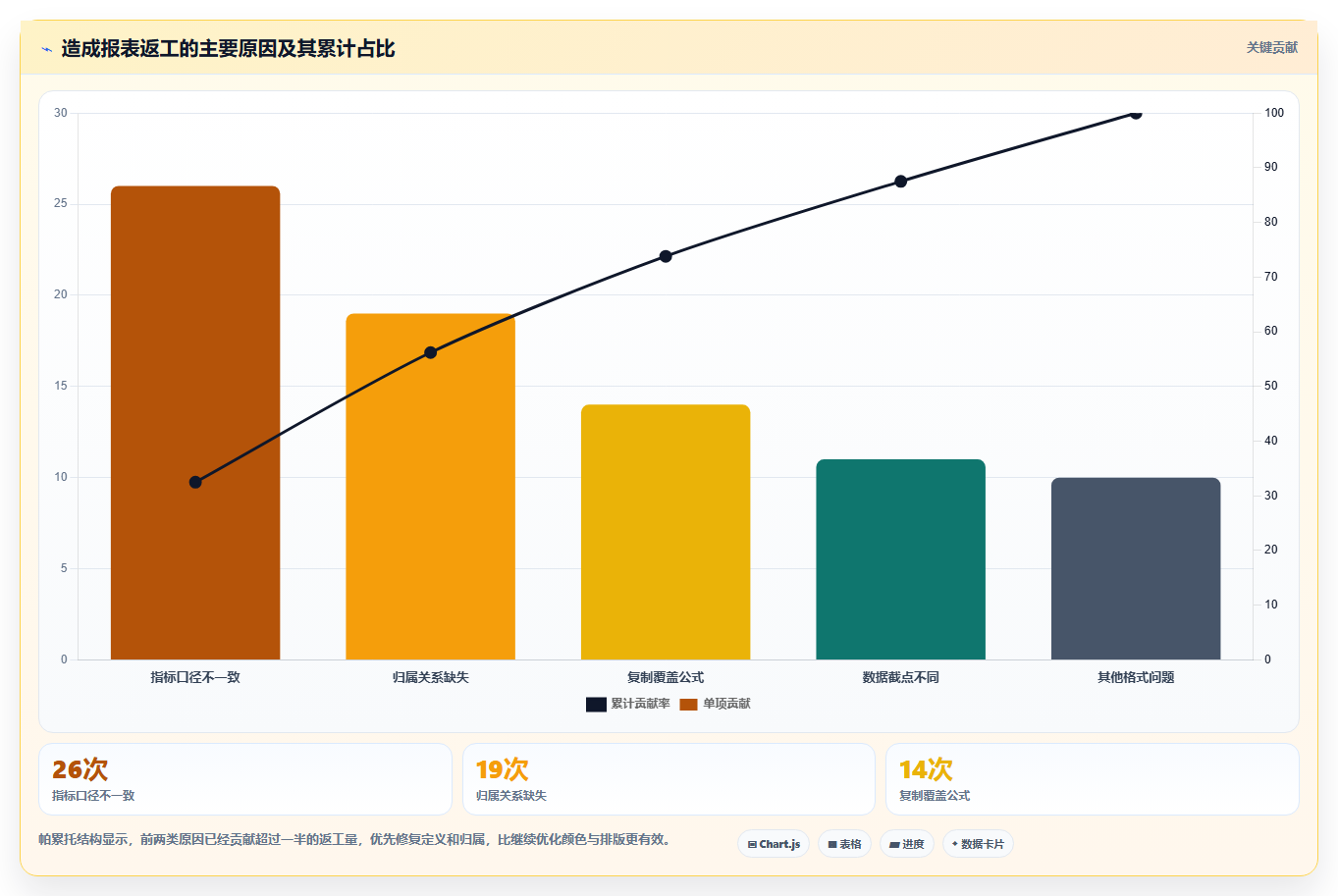Click x-axis label 指标口径不一致
Screen dimensions: 1338x896
195,677
